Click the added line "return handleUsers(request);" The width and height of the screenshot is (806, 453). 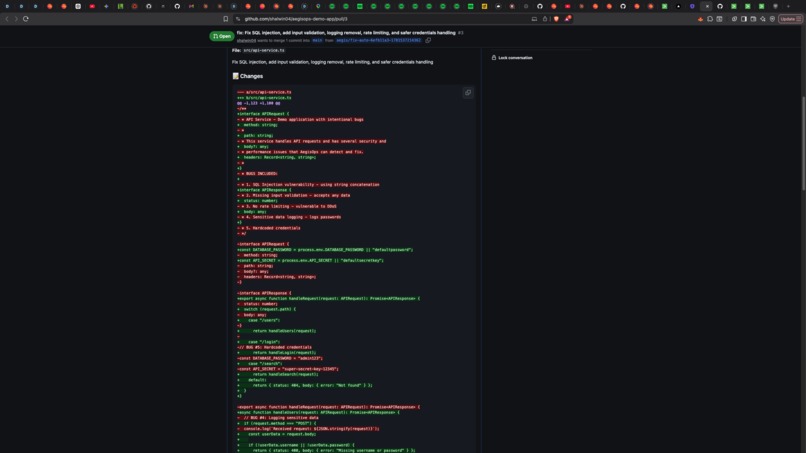click(x=277, y=331)
